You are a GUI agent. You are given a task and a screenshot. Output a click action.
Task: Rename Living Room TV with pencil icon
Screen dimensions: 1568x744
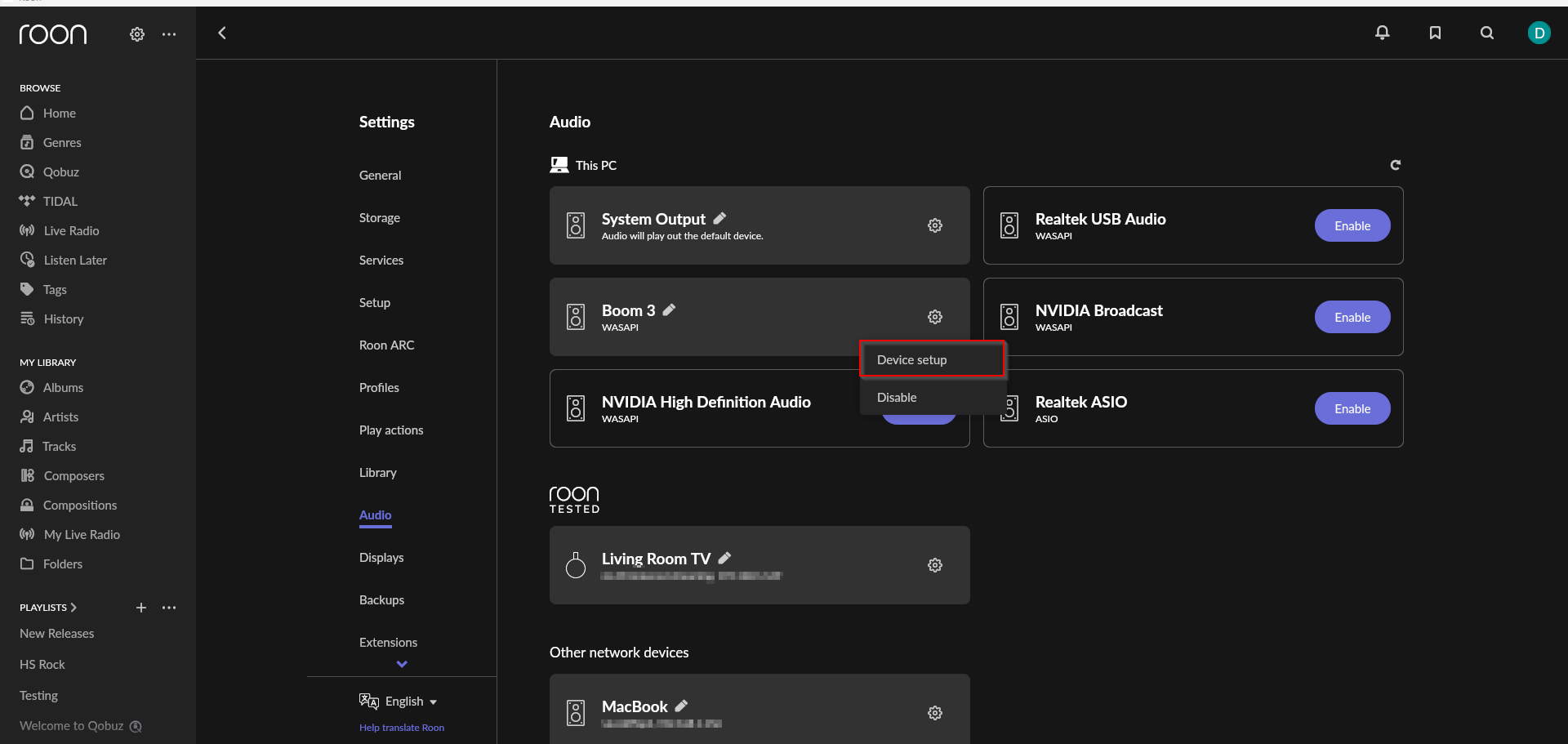click(724, 558)
